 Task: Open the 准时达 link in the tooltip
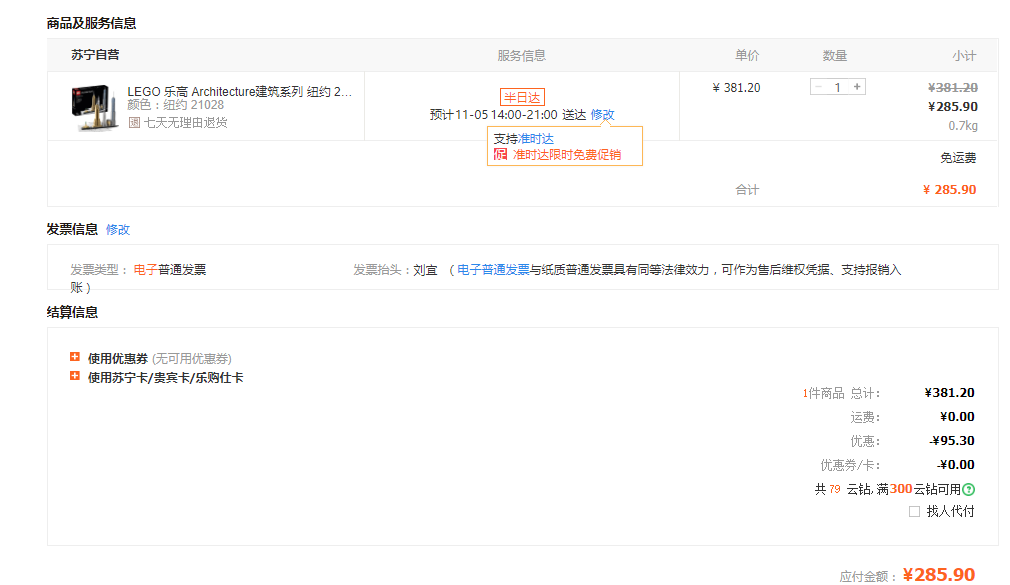point(536,139)
